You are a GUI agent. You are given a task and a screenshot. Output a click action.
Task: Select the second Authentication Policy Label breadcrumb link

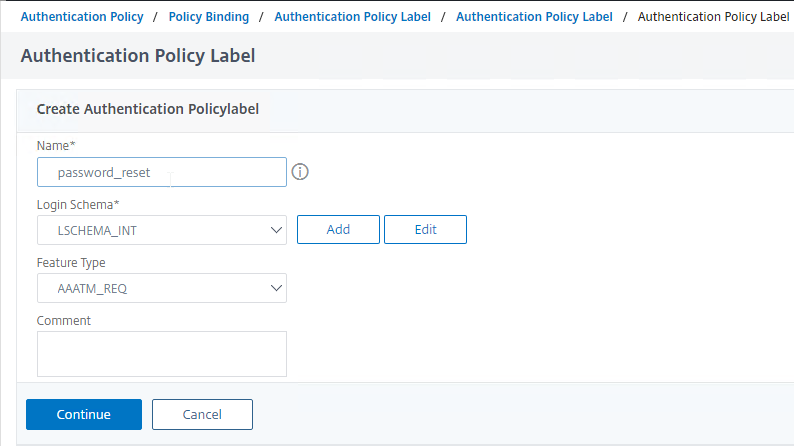click(534, 17)
